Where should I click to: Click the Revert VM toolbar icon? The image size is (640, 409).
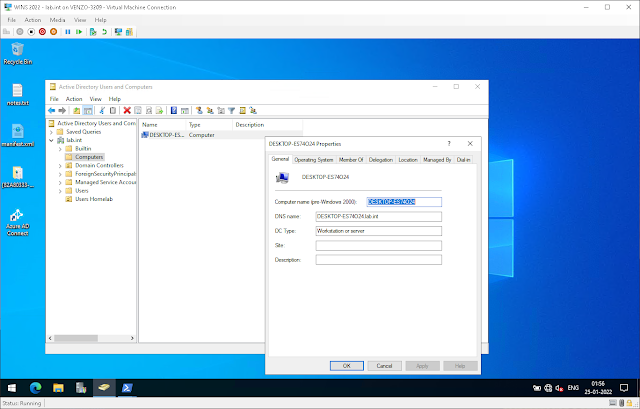[104, 32]
